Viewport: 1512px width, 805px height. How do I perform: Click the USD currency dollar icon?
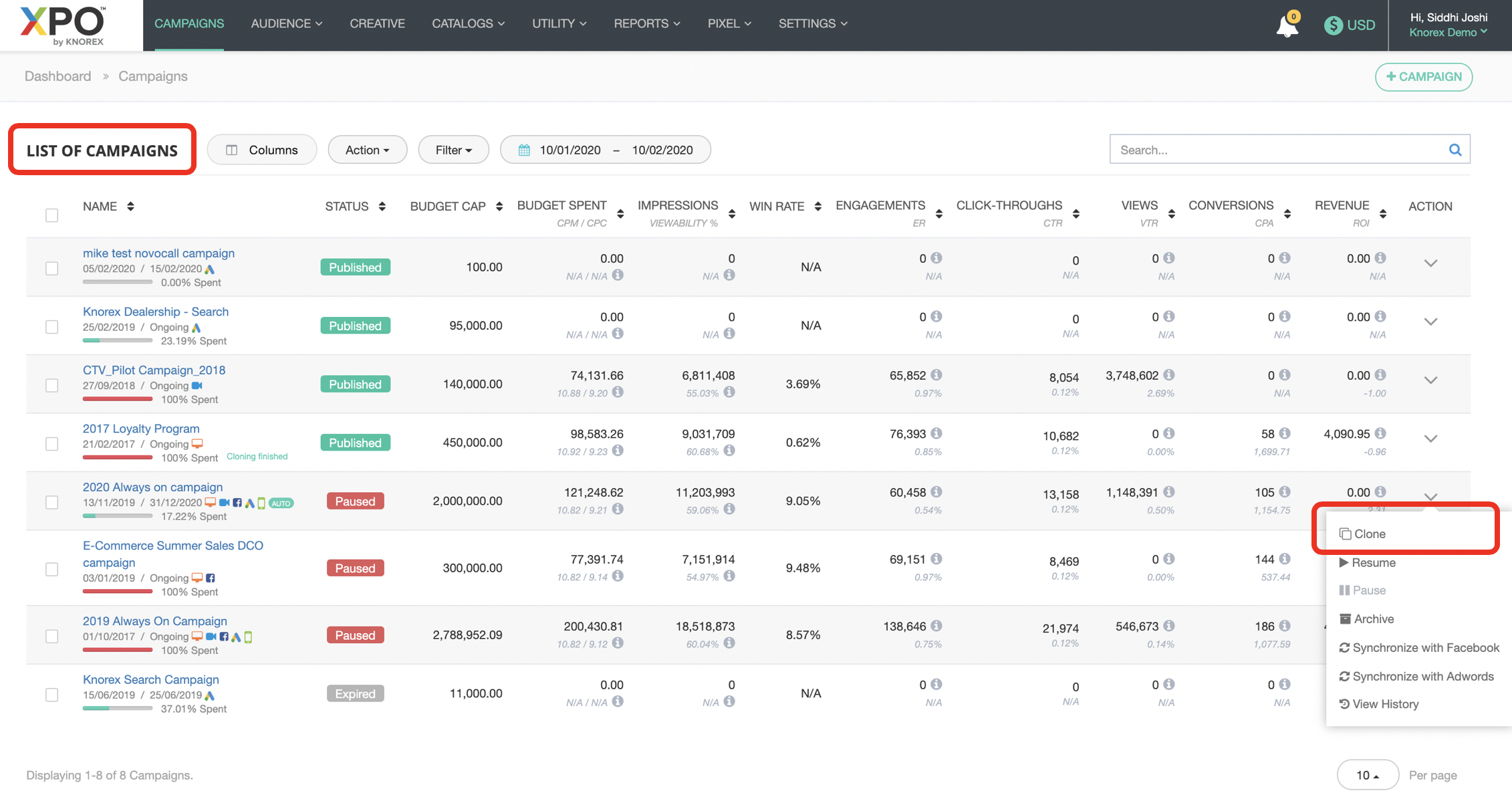[1333, 25]
